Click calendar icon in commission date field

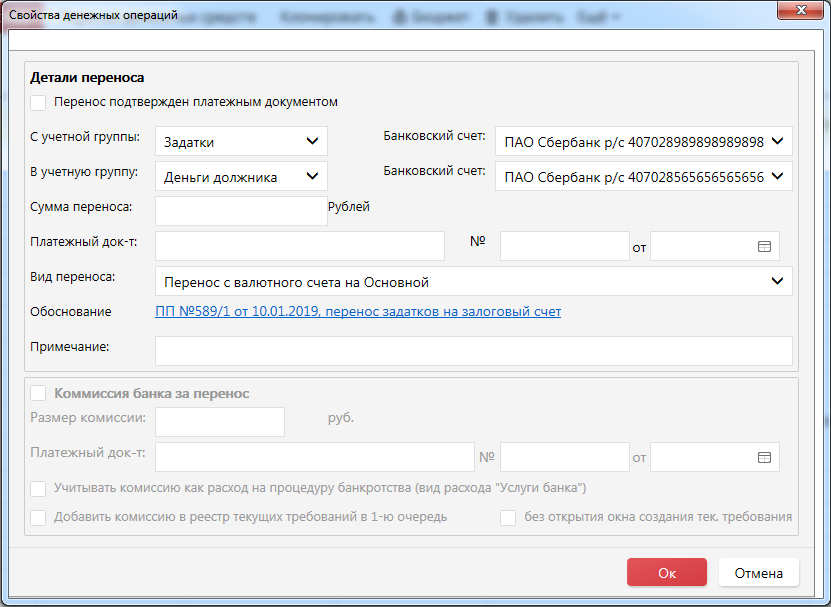[764, 457]
